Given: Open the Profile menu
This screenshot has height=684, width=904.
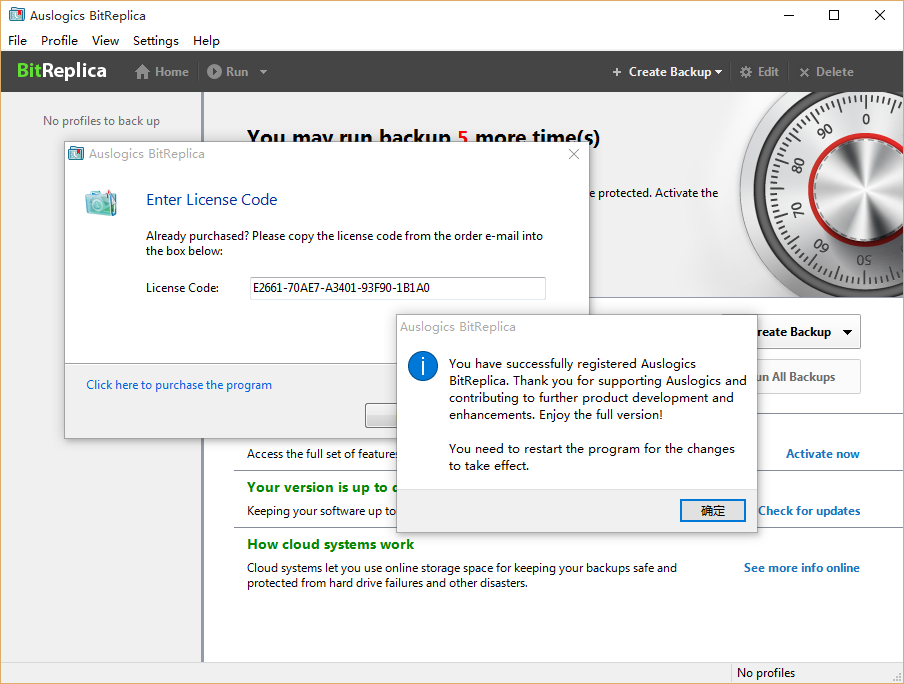Looking at the screenshot, I should pyautogui.click(x=59, y=41).
